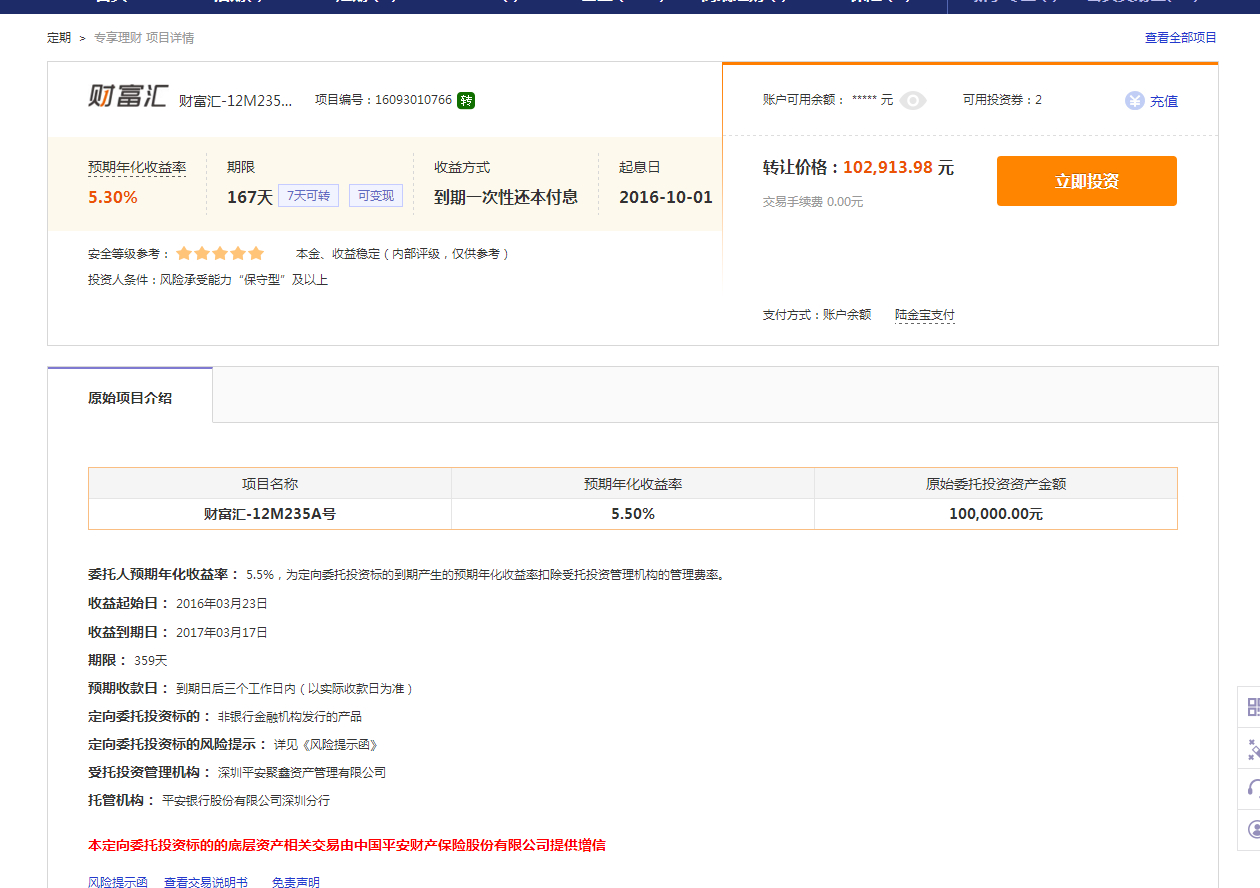Click the 立即投资 invest now button
Viewport: 1260px width, 888px height.
pyautogui.click(x=1087, y=181)
